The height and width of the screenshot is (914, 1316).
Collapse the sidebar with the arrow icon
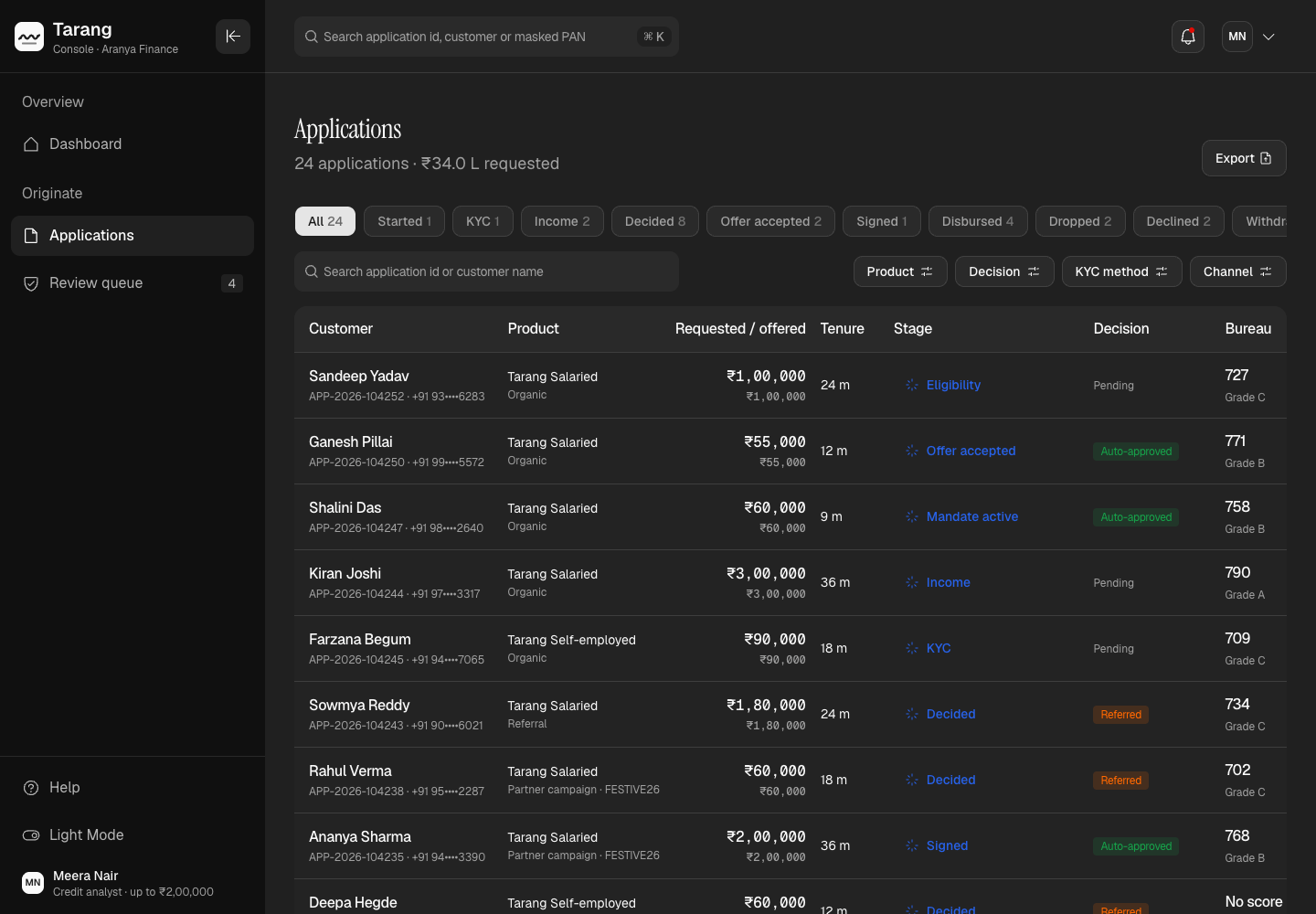tap(233, 37)
